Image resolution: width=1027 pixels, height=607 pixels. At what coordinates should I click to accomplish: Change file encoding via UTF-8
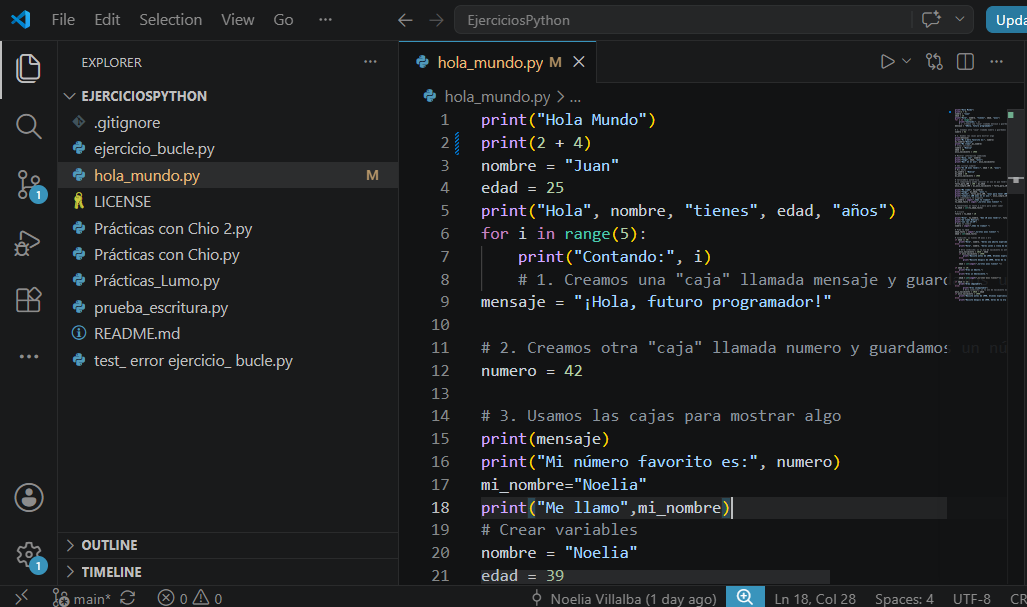[x=971, y=598]
